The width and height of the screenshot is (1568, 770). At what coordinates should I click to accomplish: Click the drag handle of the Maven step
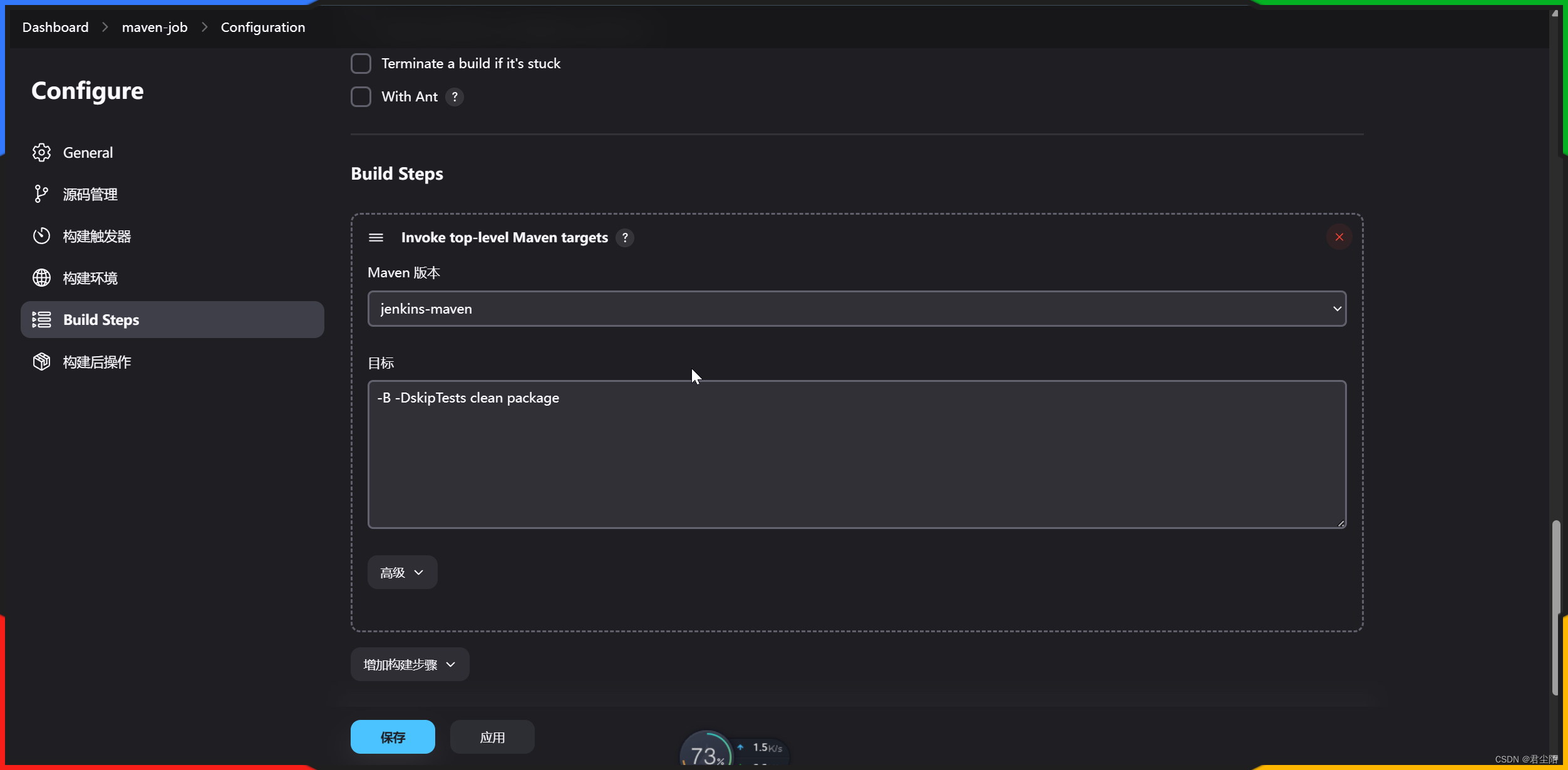[x=376, y=237]
